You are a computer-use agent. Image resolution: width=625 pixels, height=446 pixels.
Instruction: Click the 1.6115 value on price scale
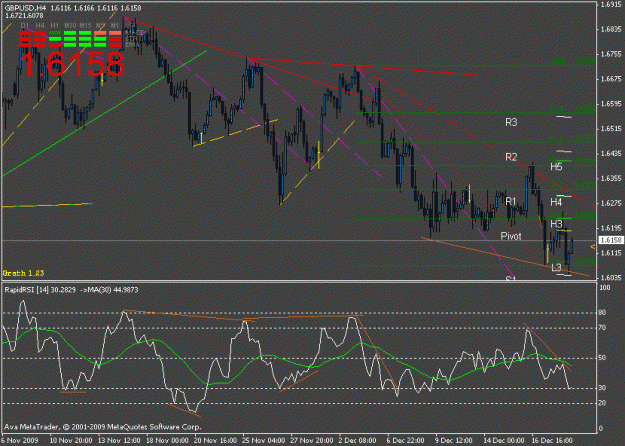tap(611, 253)
